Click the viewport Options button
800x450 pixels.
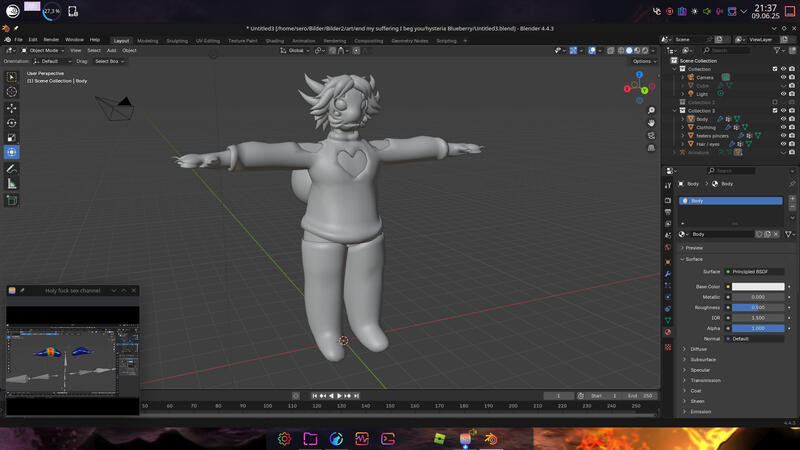click(x=644, y=61)
